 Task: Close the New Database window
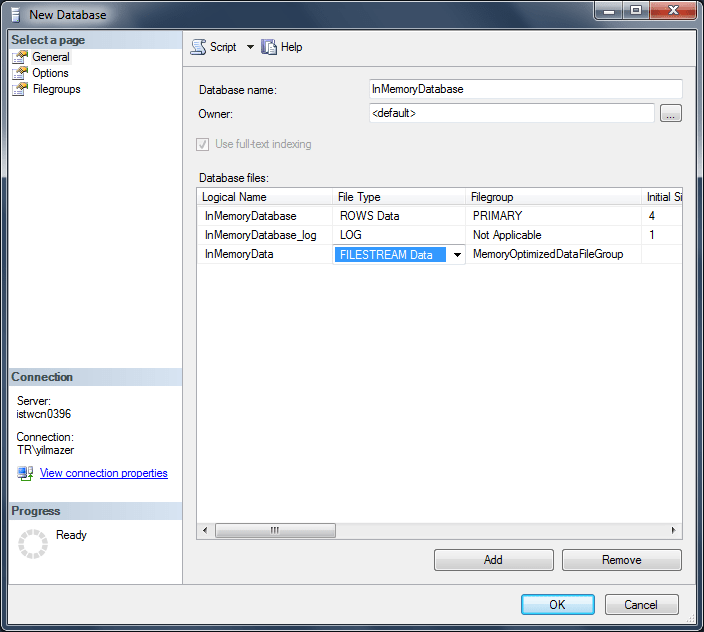point(673,10)
